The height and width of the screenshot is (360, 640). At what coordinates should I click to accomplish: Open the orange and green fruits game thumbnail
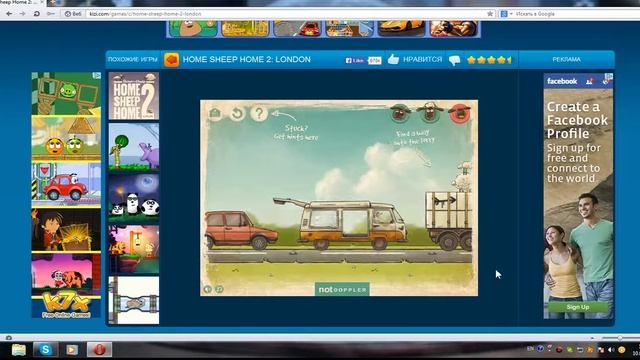(66, 138)
